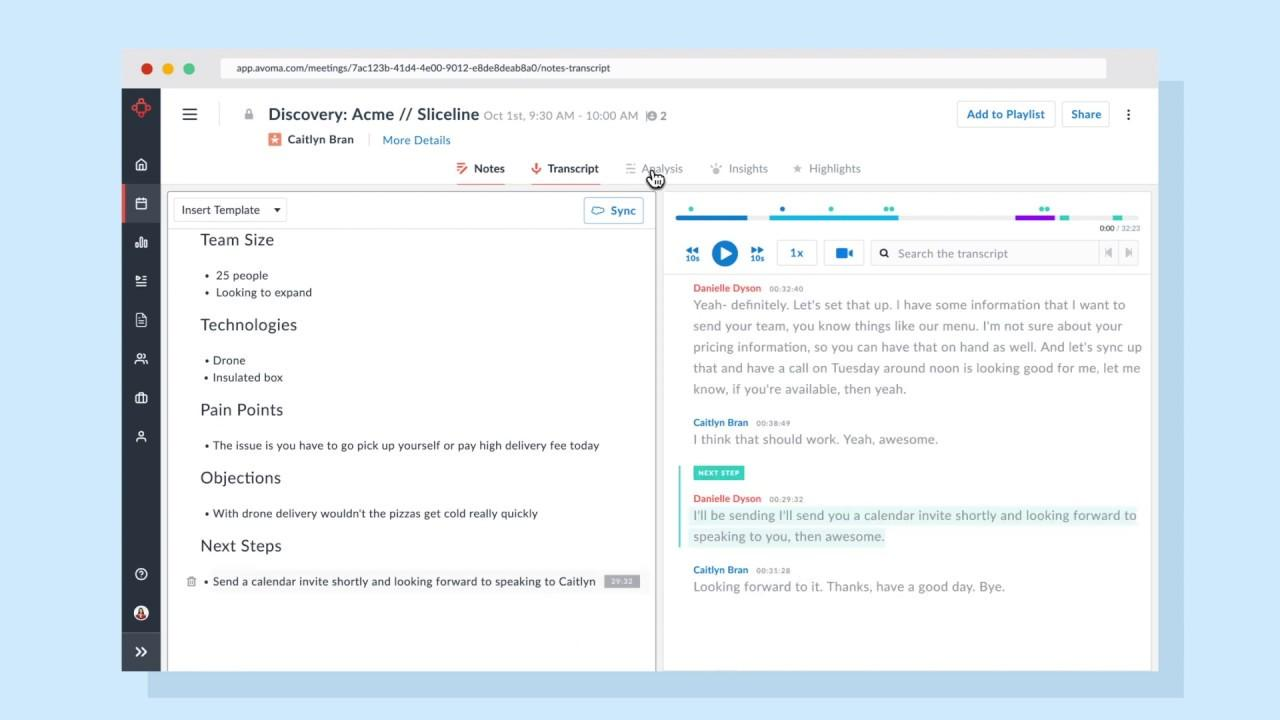Viewport: 1280px width, 720px height.
Task: Open the team members icon in the sidebar
Action: pyautogui.click(x=141, y=359)
